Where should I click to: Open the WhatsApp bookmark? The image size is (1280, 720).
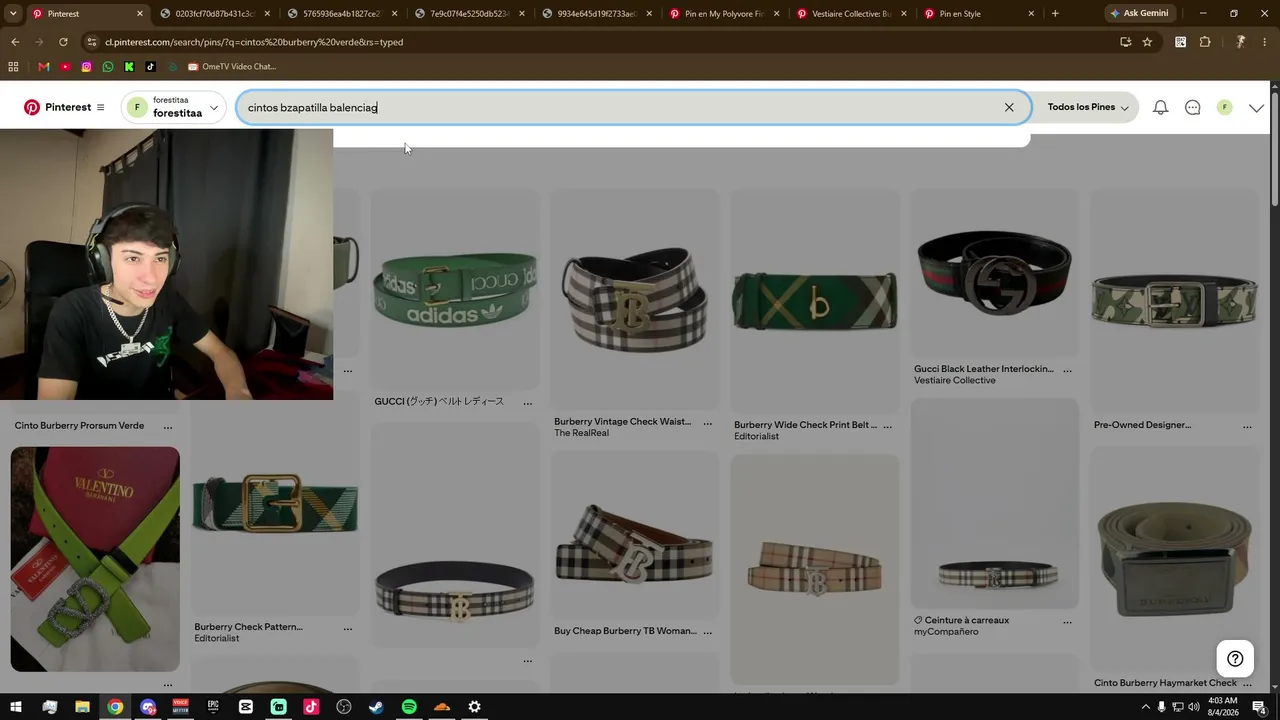(x=108, y=67)
